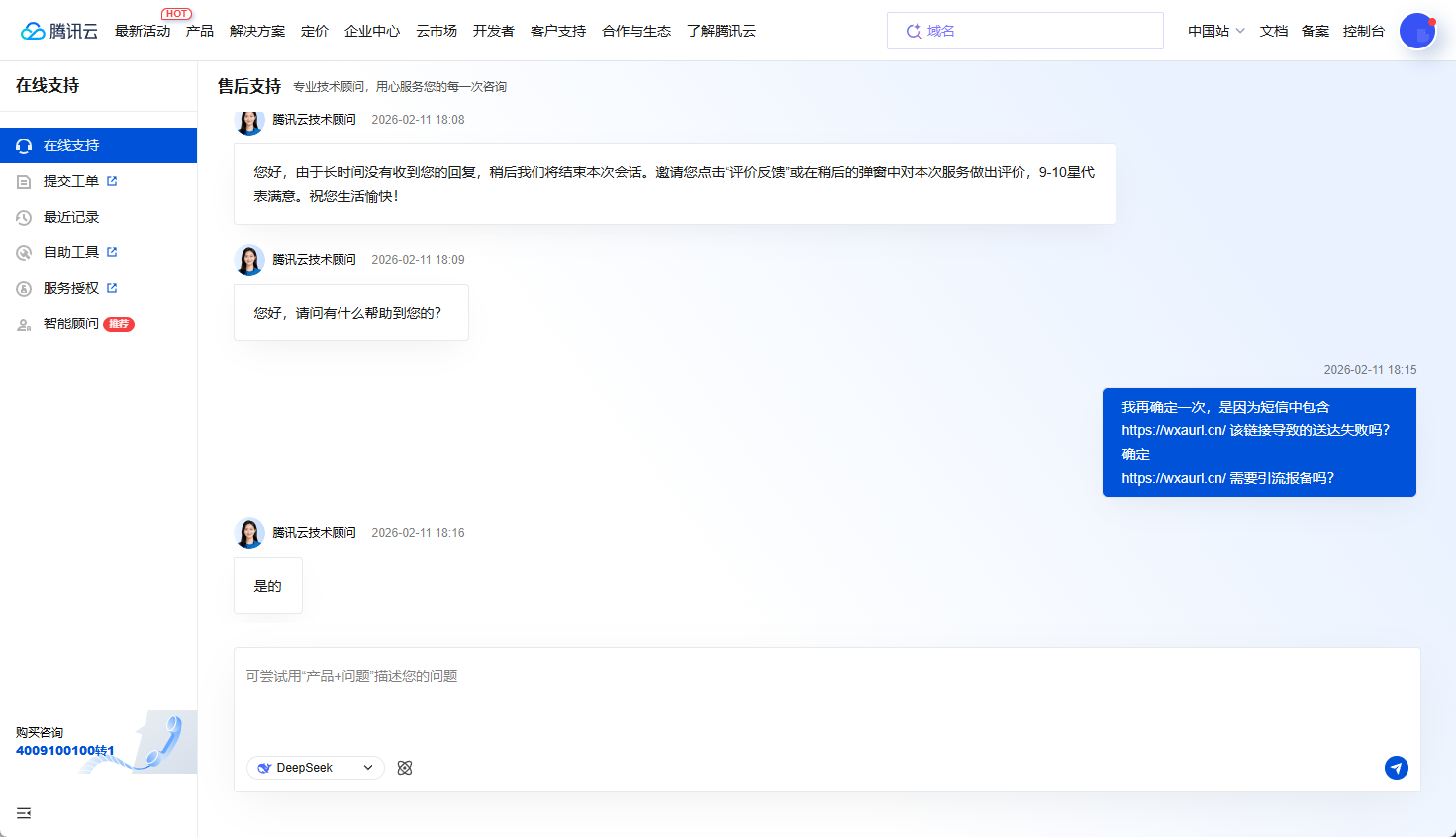Open external link icon beside 提交工单
The height and width of the screenshot is (837, 1456).
tap(112, 181)
